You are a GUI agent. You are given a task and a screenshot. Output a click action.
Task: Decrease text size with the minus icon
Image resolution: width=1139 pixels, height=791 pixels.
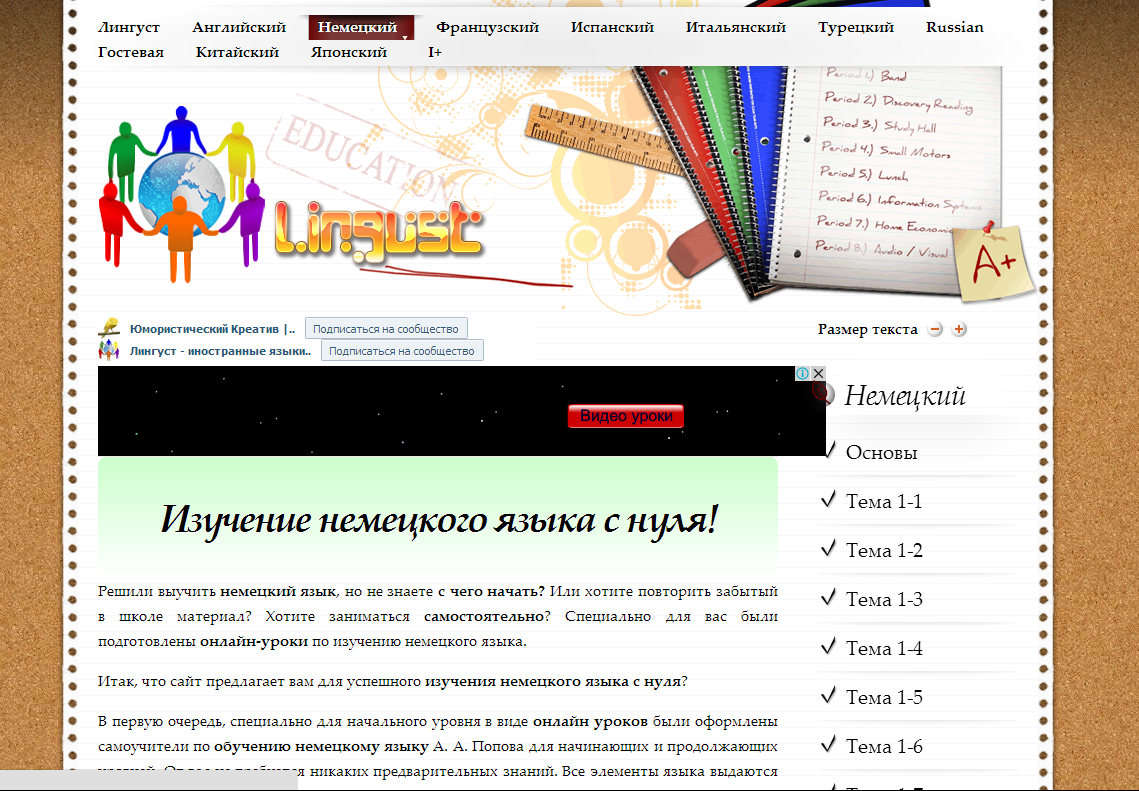coord(936,330)
